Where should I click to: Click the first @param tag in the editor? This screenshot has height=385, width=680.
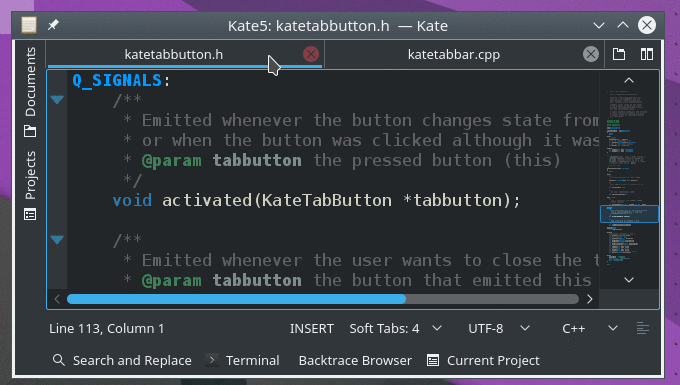click(172, 160)
